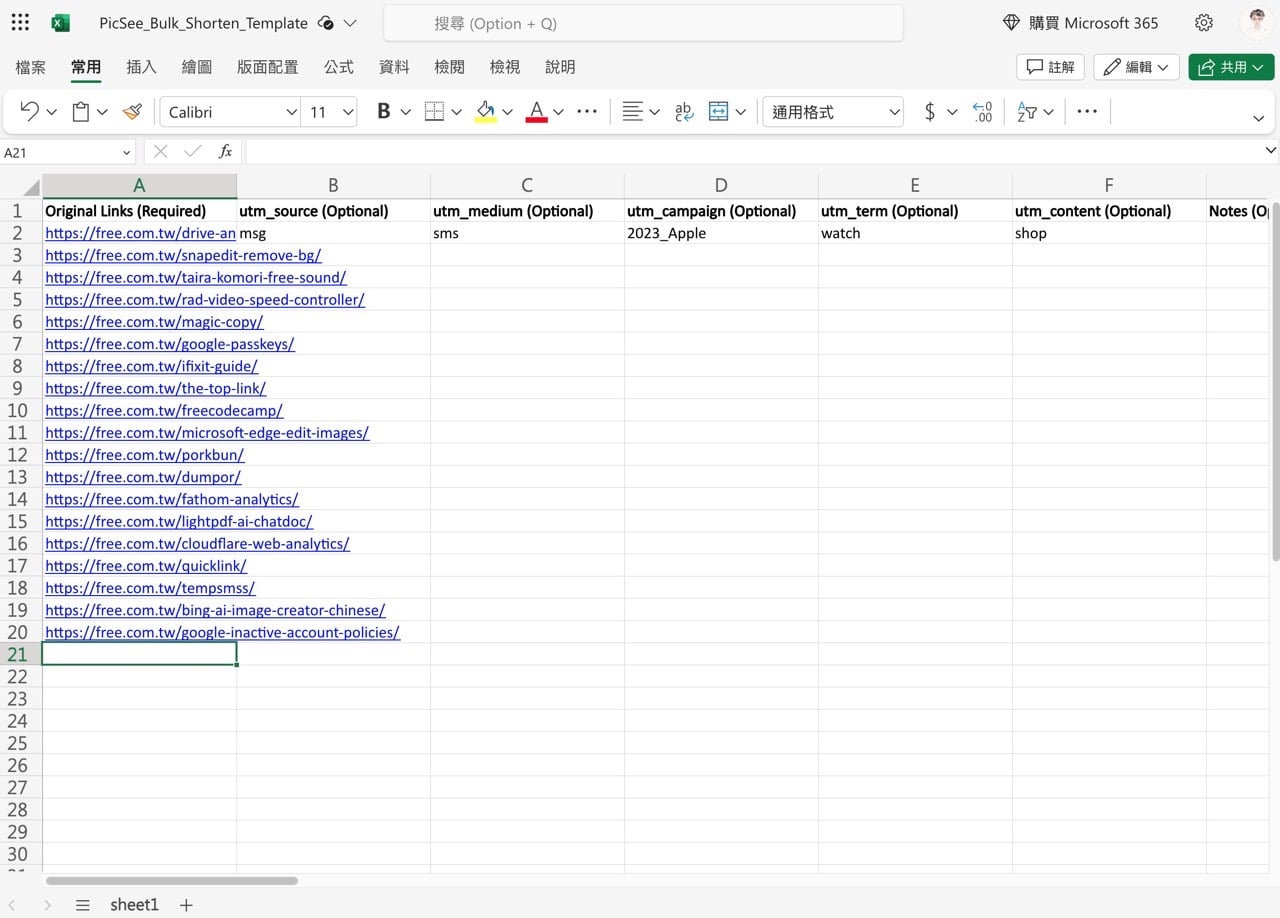Click the utm_medium (Optional) header cell
Viewport: 1280px width, 918px height.
pyautogui.click(x=527, y=211)
